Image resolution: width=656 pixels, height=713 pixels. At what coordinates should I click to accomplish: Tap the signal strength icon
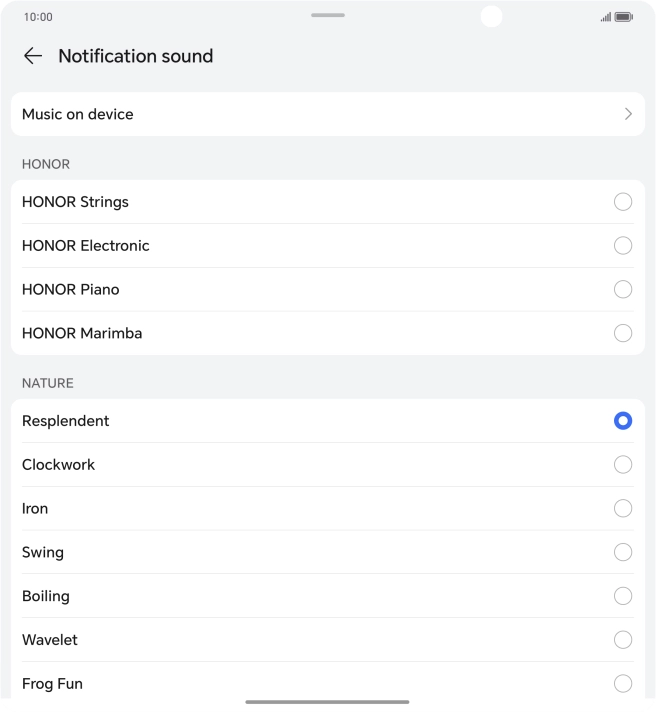pyautogui.click(x=606, y=17)
